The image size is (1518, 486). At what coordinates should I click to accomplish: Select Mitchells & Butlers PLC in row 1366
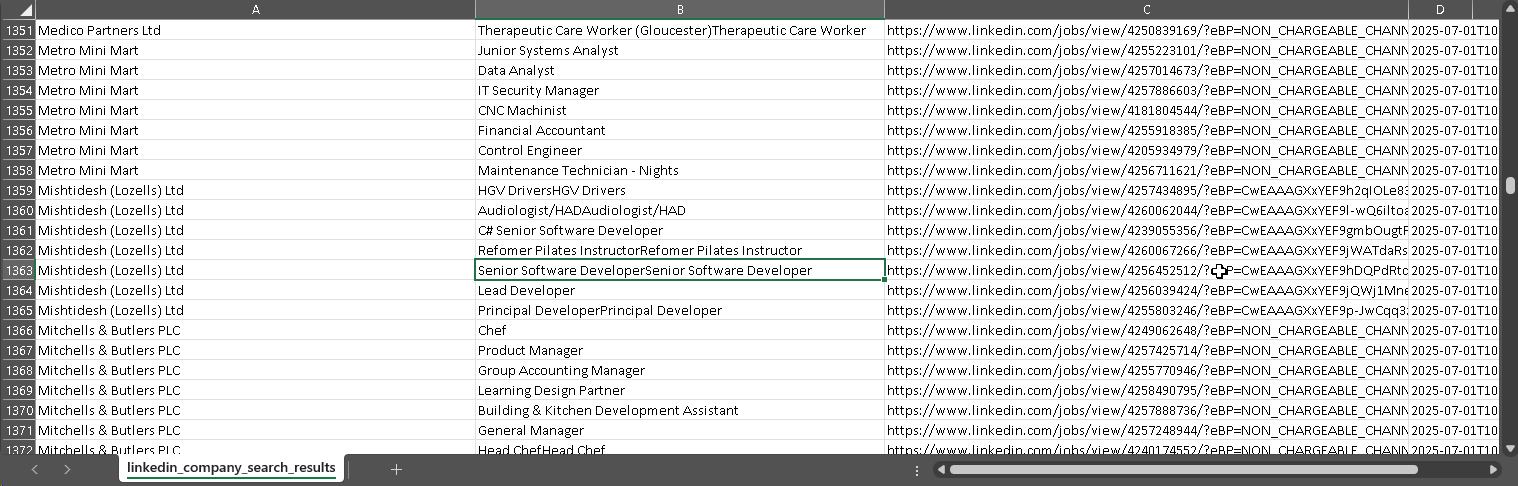click(x=256, y=330)
